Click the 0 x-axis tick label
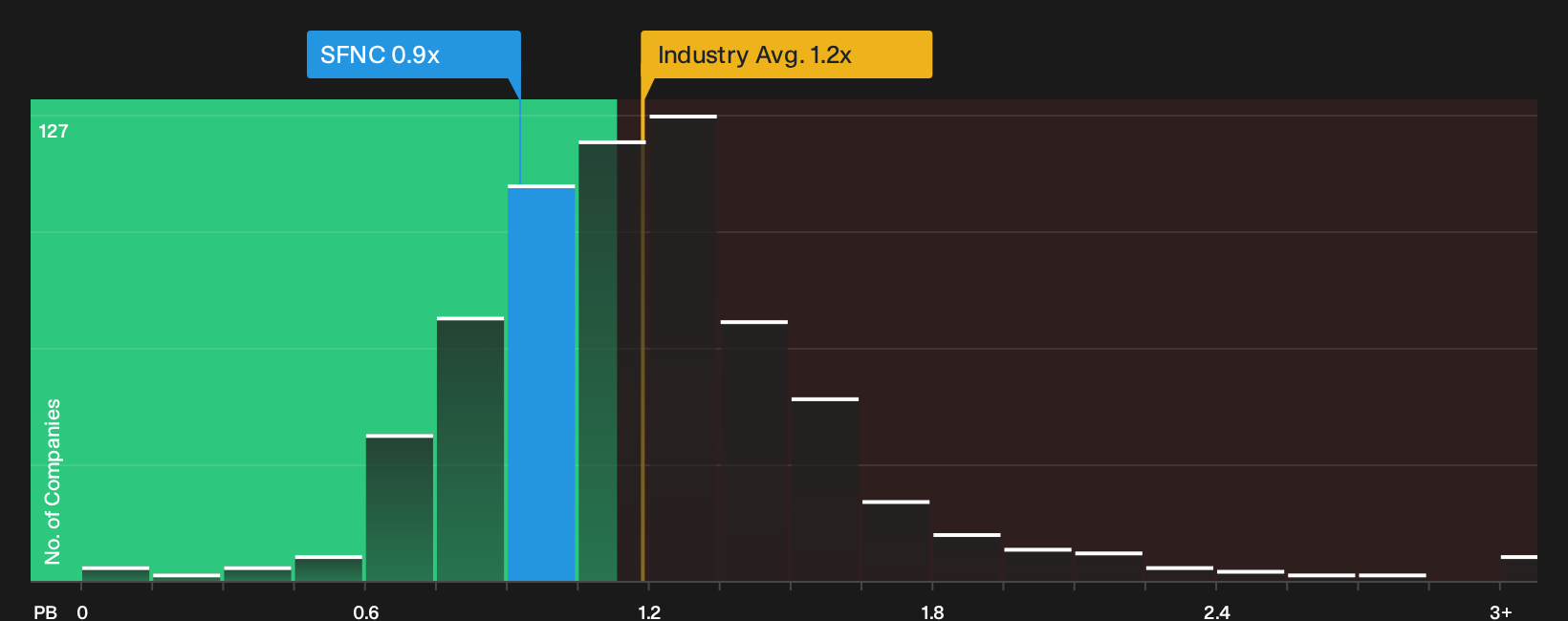1568x621 pixels. click(x=82, y=611)
